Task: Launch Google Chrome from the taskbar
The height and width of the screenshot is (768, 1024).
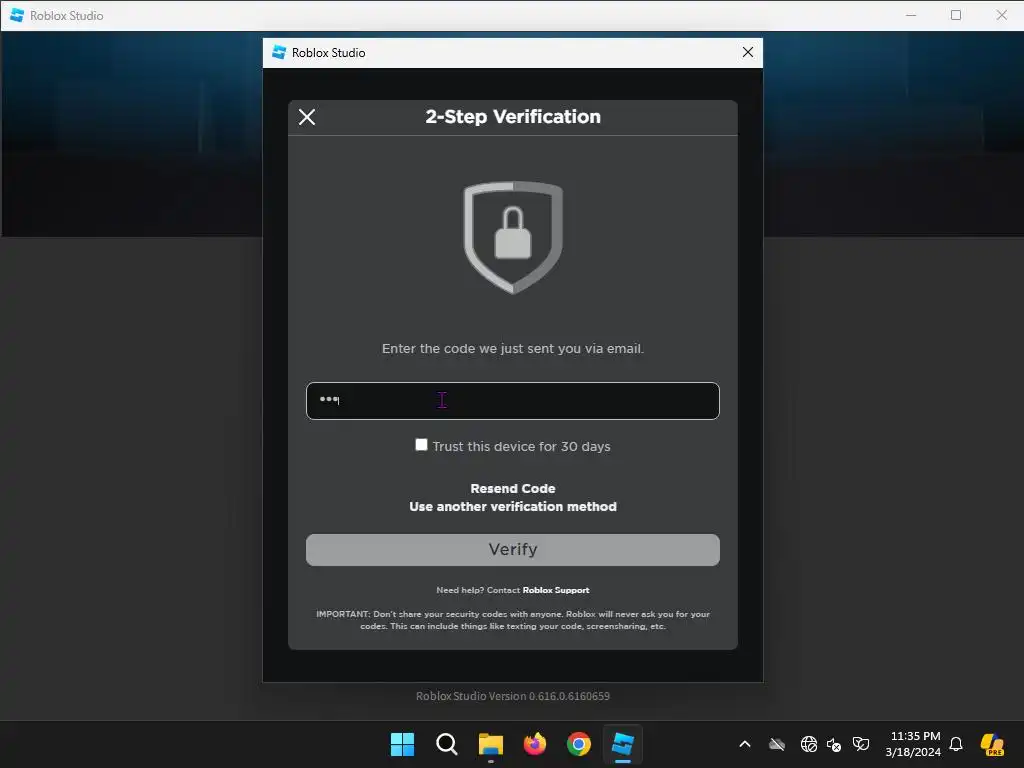Action: 579,744
